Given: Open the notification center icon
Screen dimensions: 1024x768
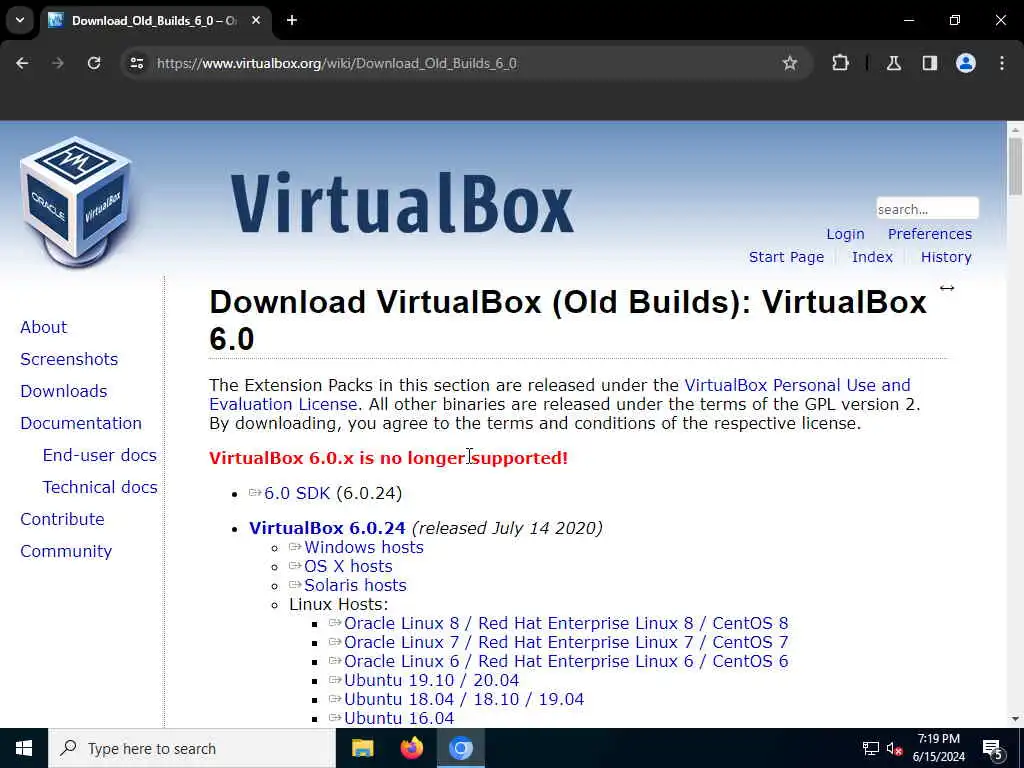Looking at the screenshot, I should coord(993,748).
